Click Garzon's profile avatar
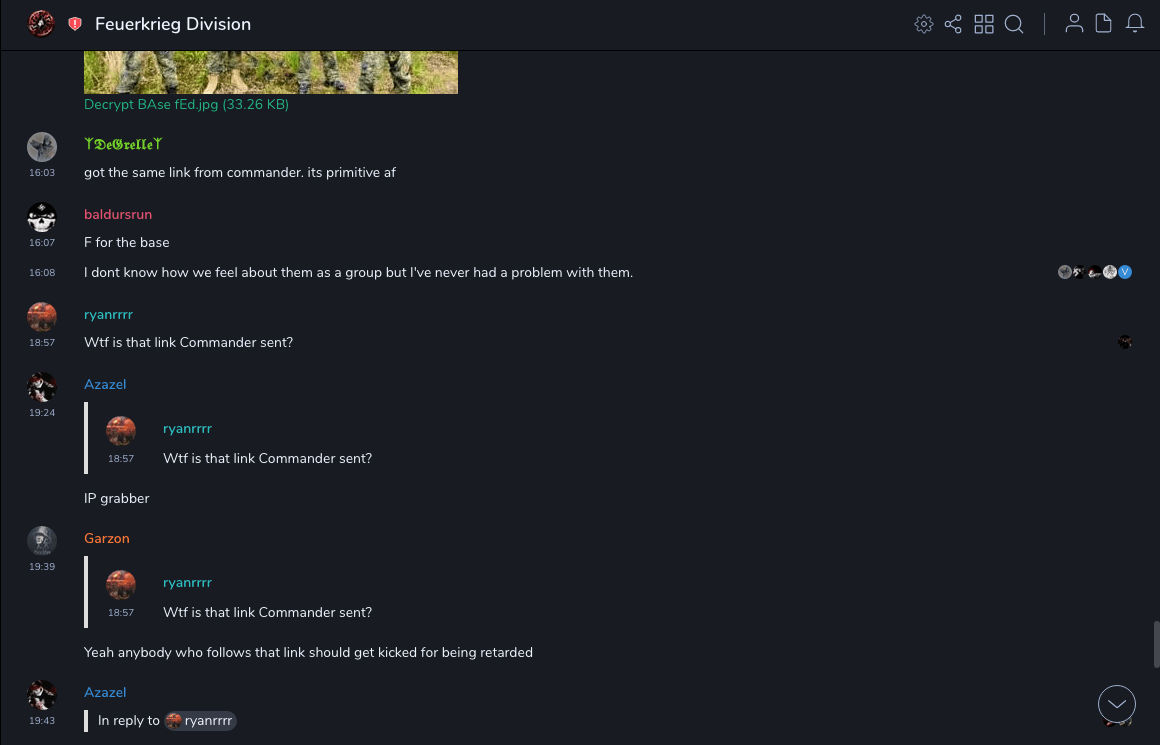 coord(41,540)
